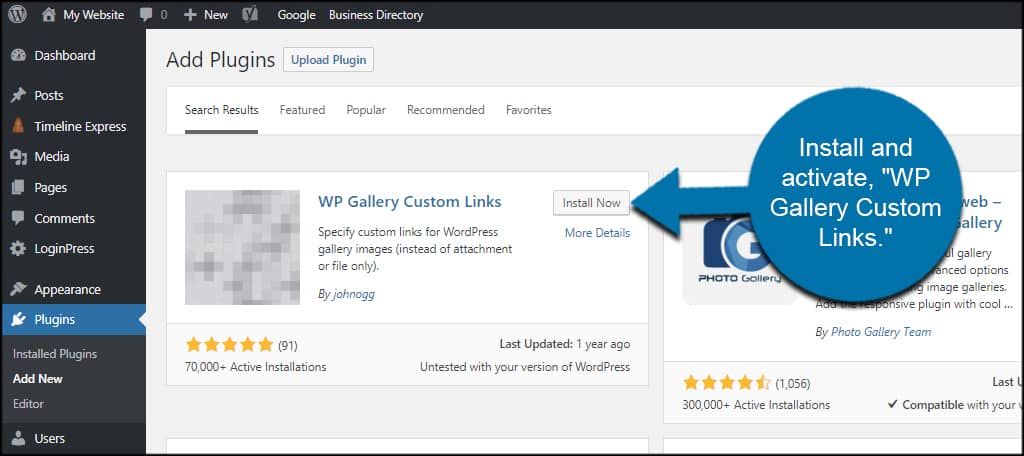Open the New content menu
This screenshot has width=1024, height=456.
point(216,14)
